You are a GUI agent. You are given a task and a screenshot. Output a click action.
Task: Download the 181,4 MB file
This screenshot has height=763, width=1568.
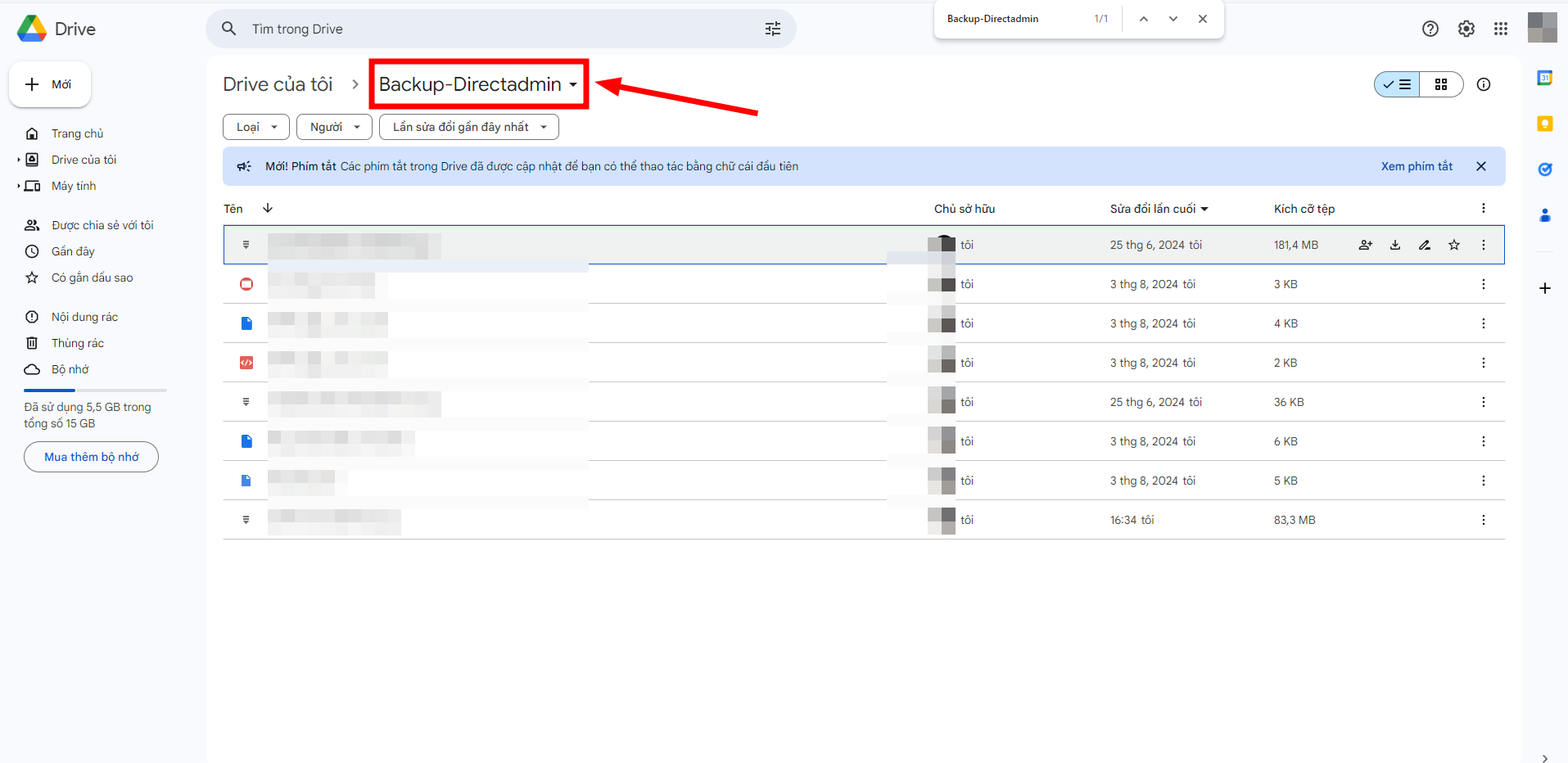[x=1395, y=245]
